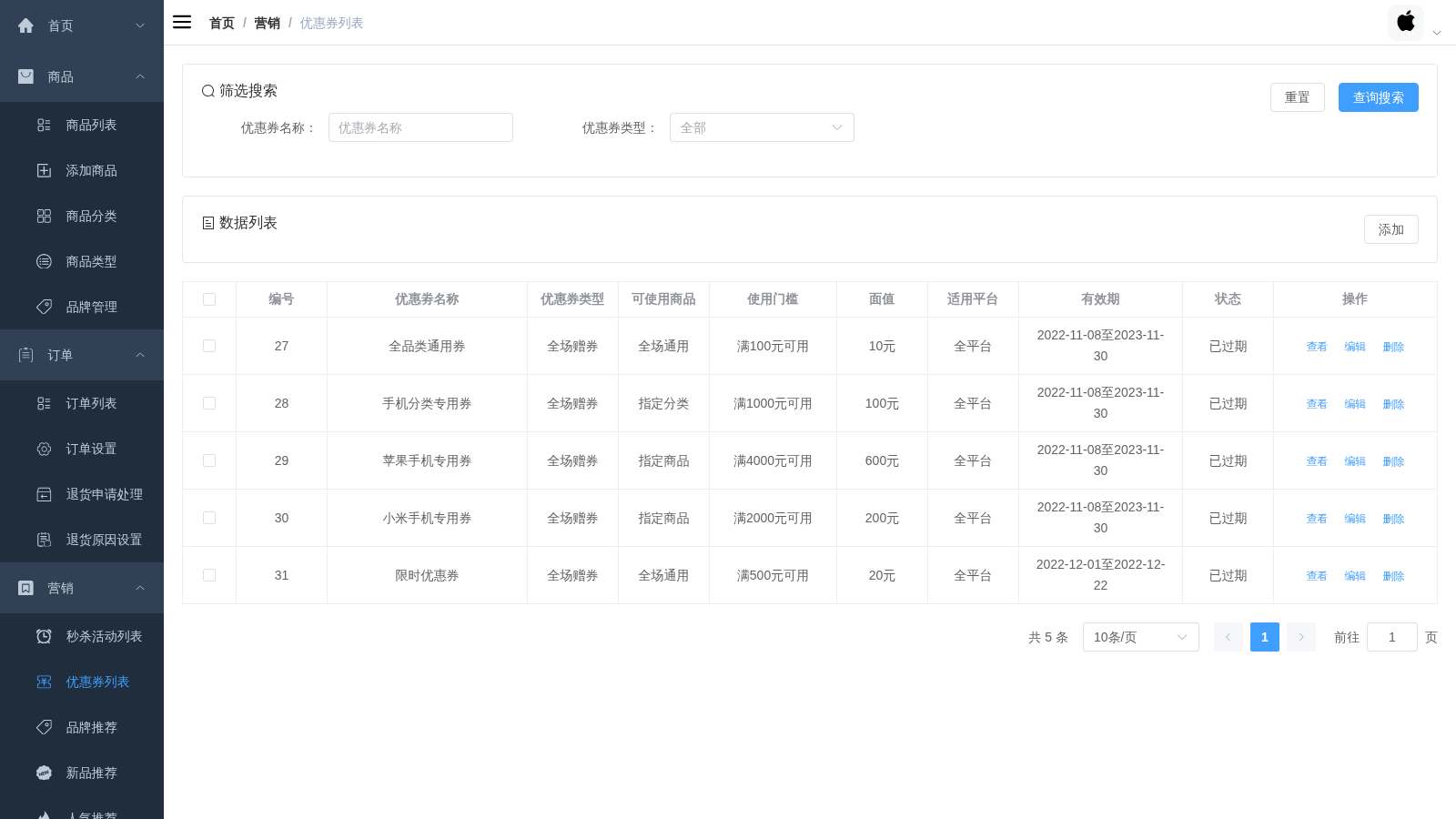Click the 秒杀活动列表 alarm clock icon
Screen dimensions: 1456x819
44,637
